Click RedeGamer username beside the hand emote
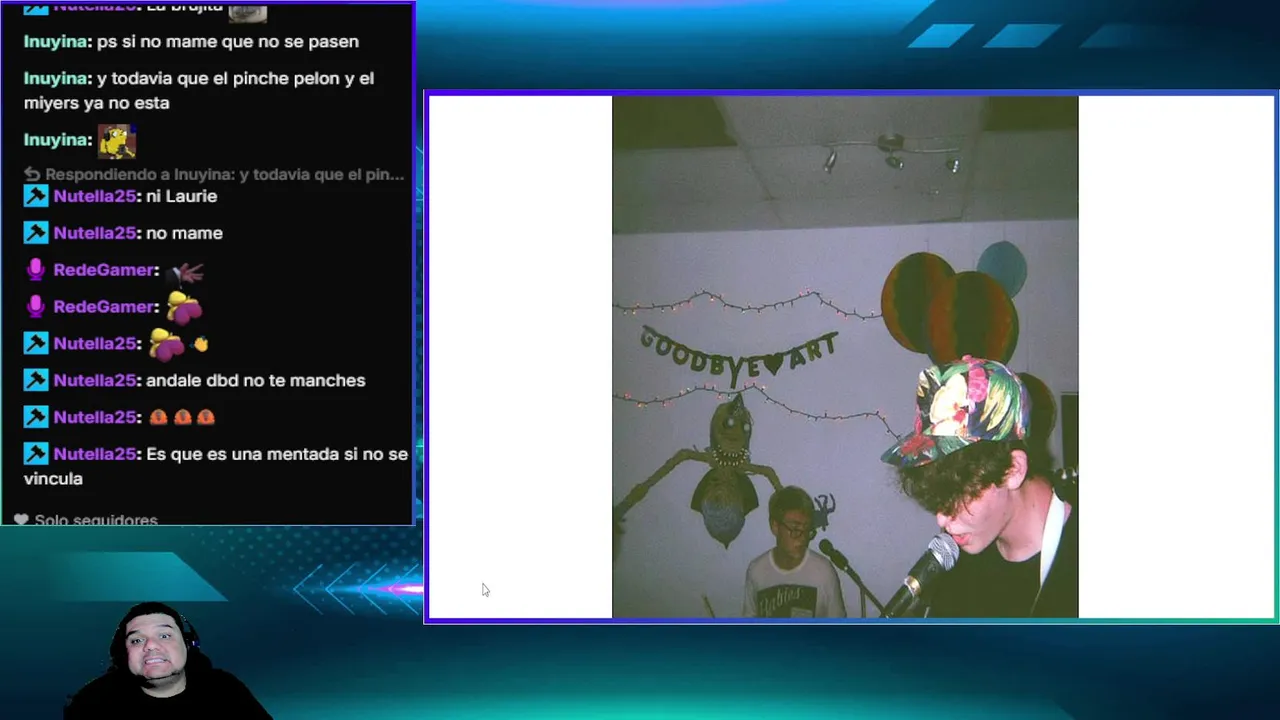Image resolution: width=1280 pixels, height=720 pixels. 104,270
